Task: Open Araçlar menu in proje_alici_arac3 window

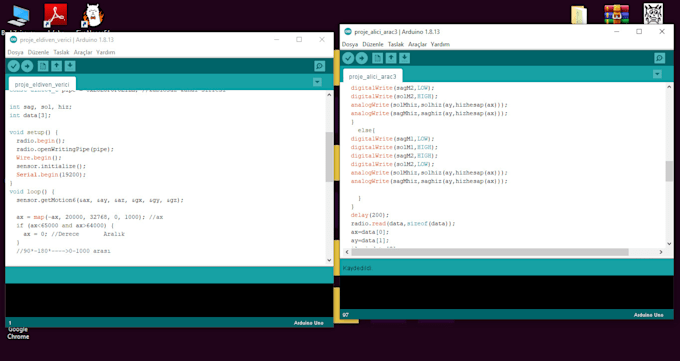Action: tap(418, 44)
